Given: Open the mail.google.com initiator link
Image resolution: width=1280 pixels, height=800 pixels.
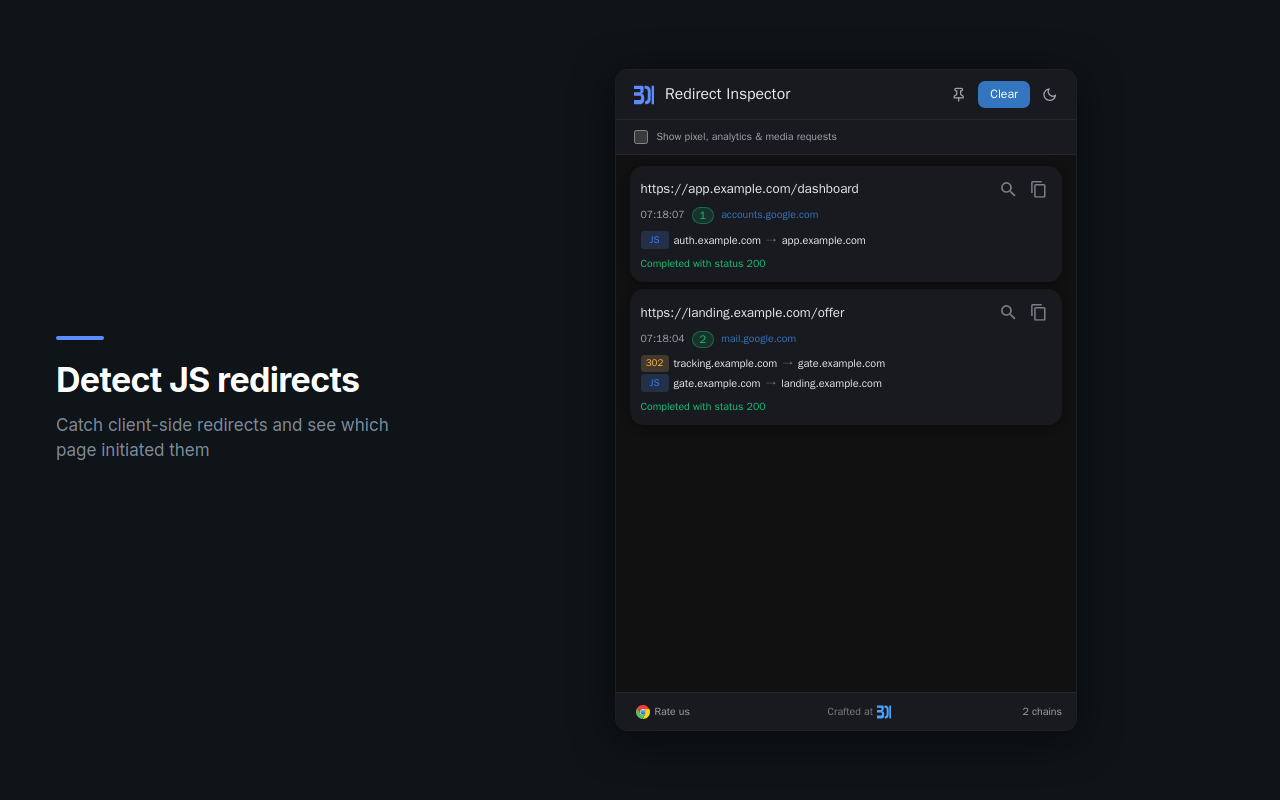Looking at the screenshot, I should click(759, 339).
